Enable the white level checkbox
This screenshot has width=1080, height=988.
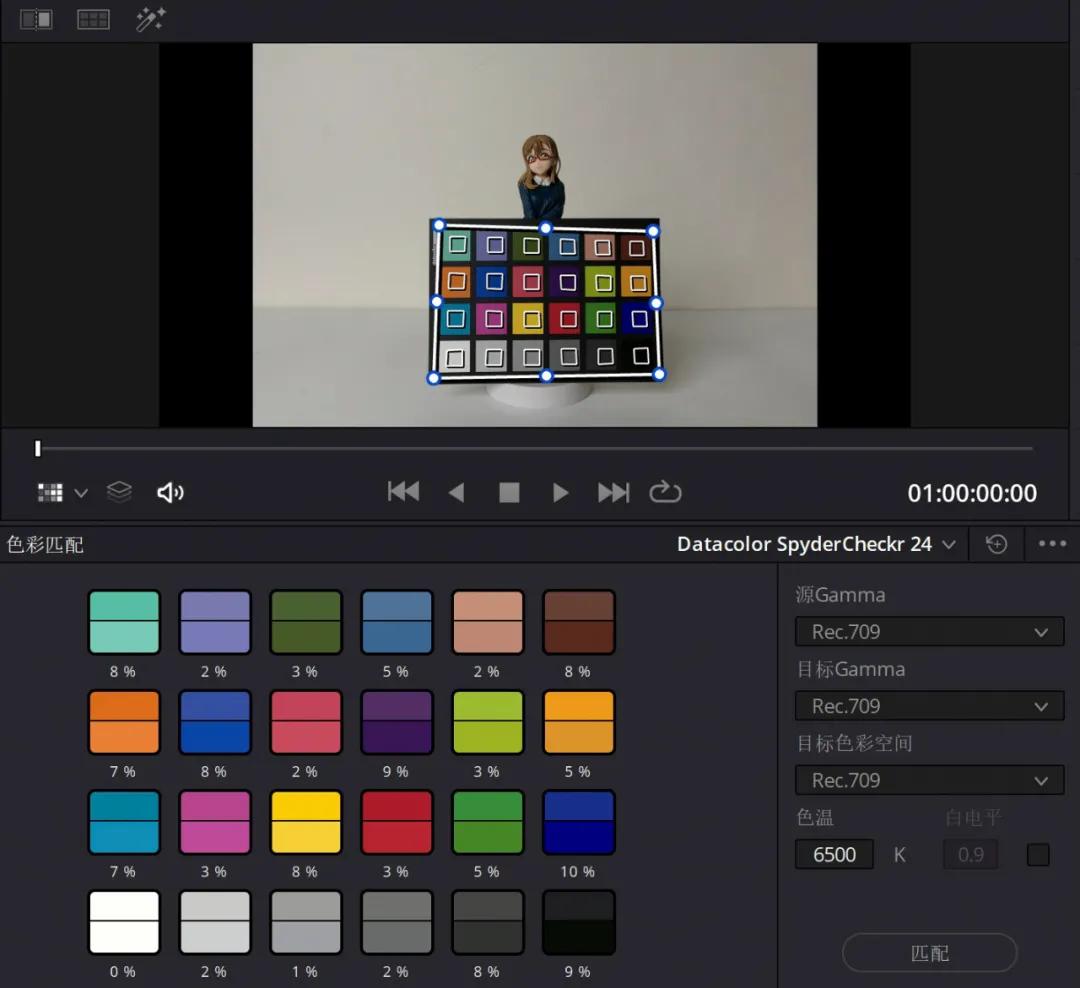click(1038, 855)
